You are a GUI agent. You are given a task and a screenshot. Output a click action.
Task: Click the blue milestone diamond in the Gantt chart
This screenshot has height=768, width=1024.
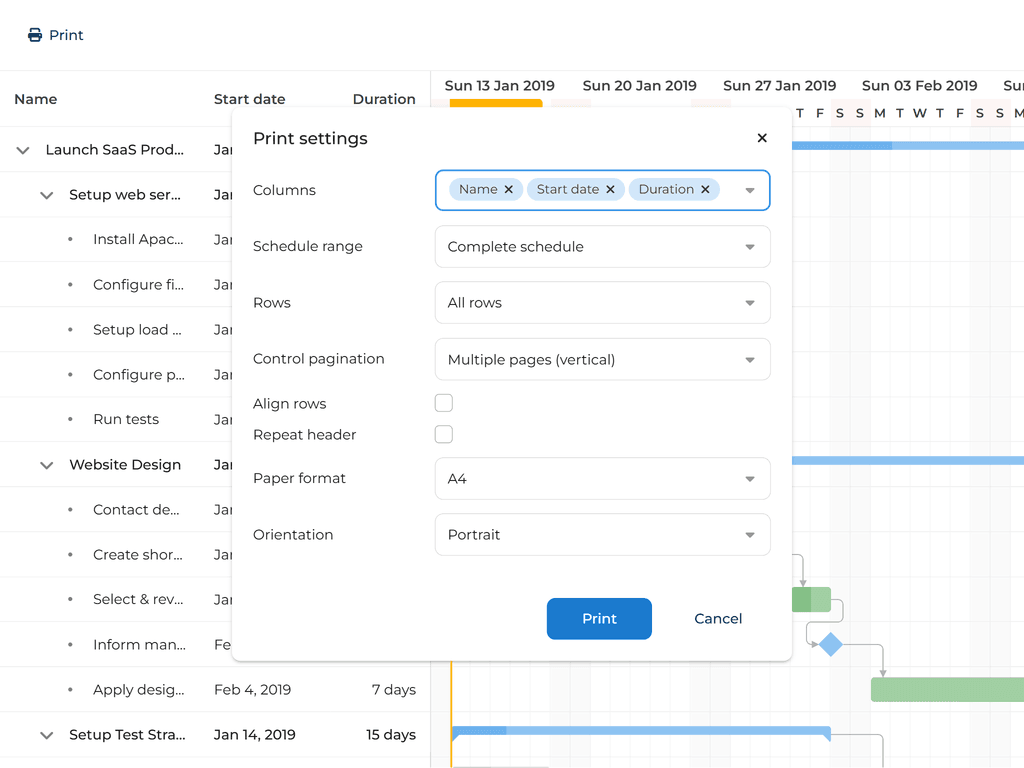click(x=830, y=645)
